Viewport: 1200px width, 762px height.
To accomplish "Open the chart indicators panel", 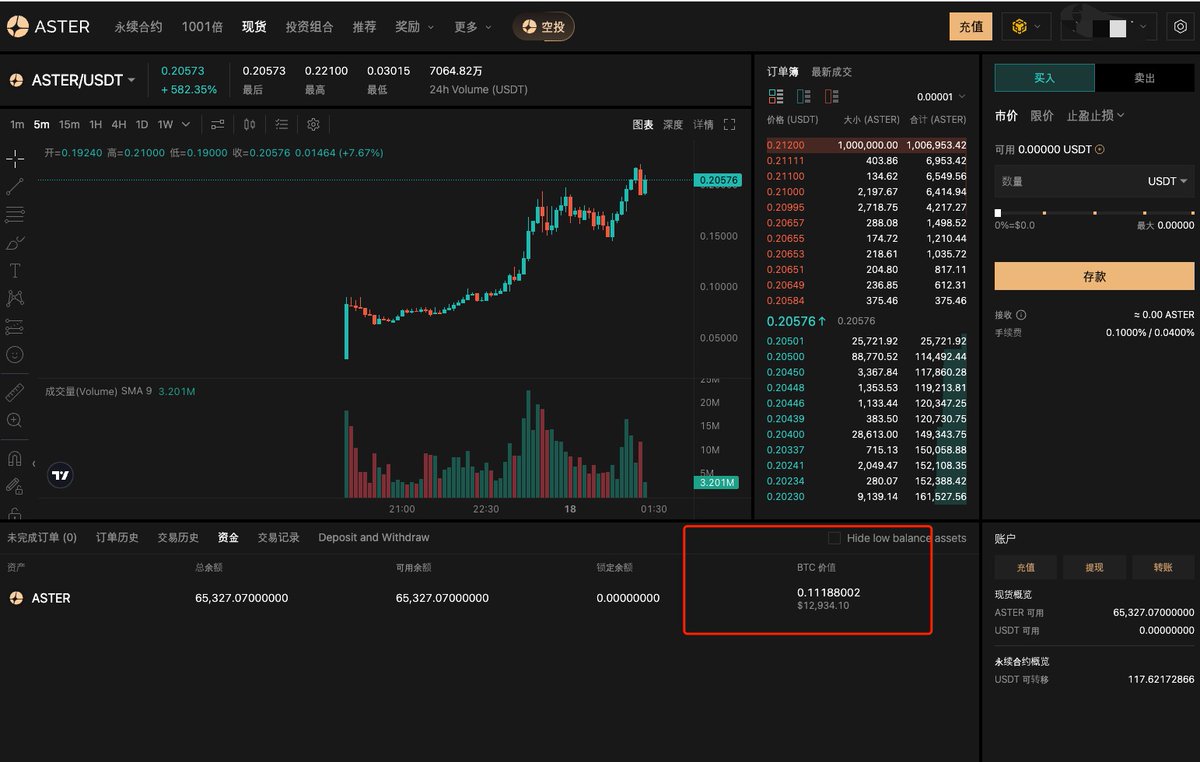I will 217,124.
